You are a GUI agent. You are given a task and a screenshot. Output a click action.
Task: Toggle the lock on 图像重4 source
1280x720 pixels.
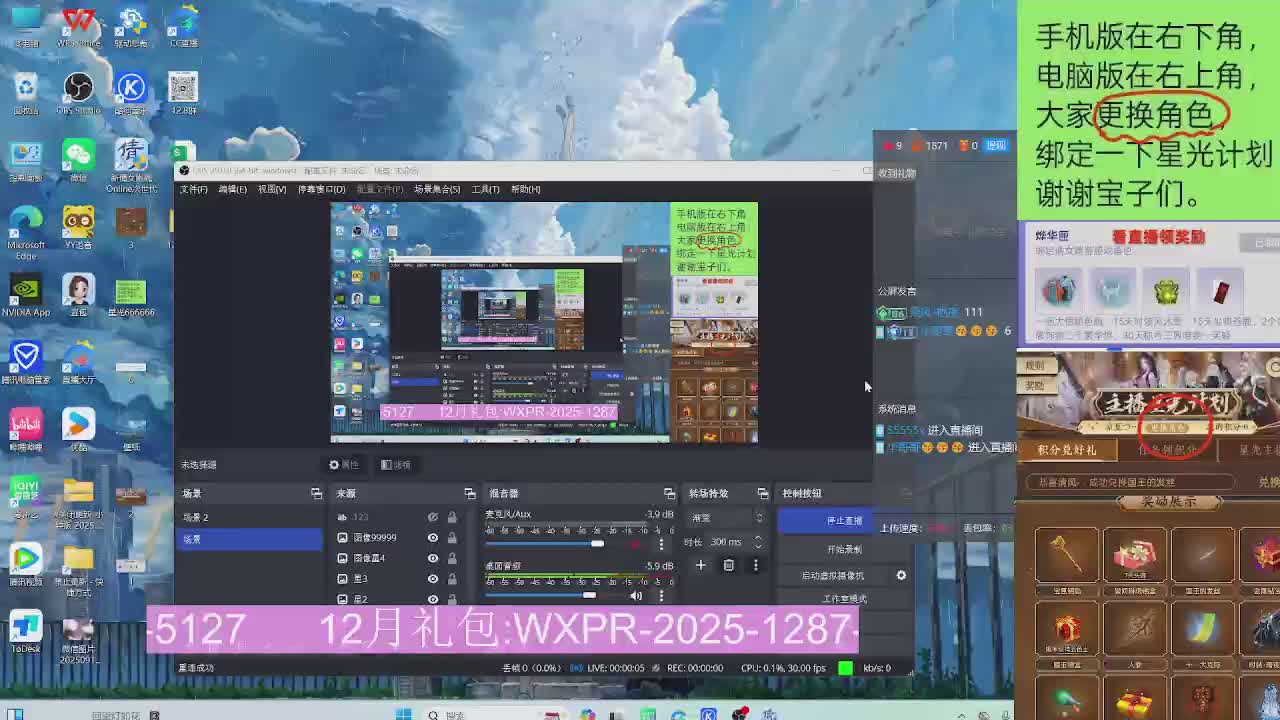[x=452, y=558]
